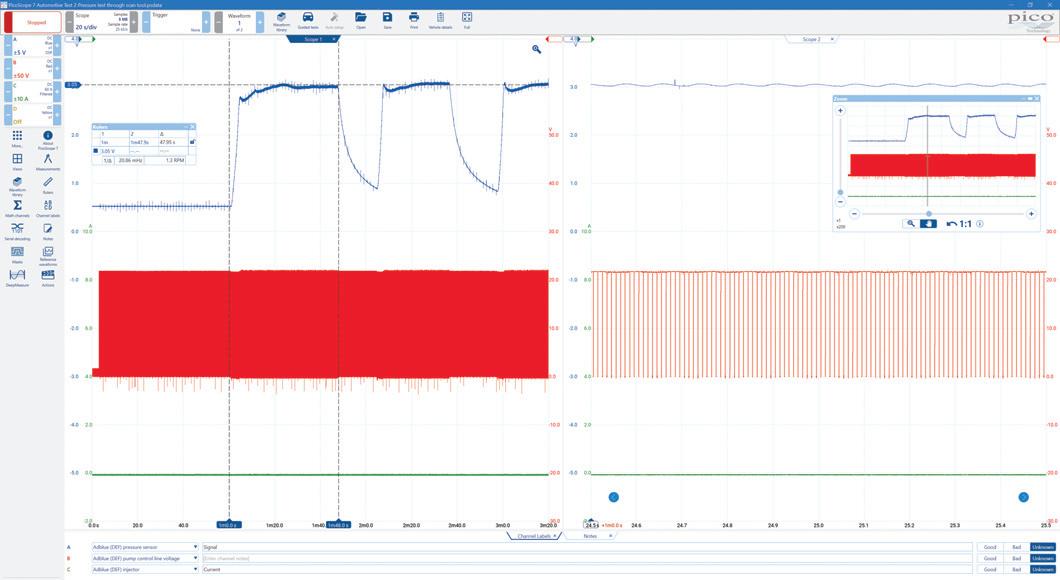Set channel A status to Unknown
Screen dimensions: 1060x580
tap(1042, 547)
